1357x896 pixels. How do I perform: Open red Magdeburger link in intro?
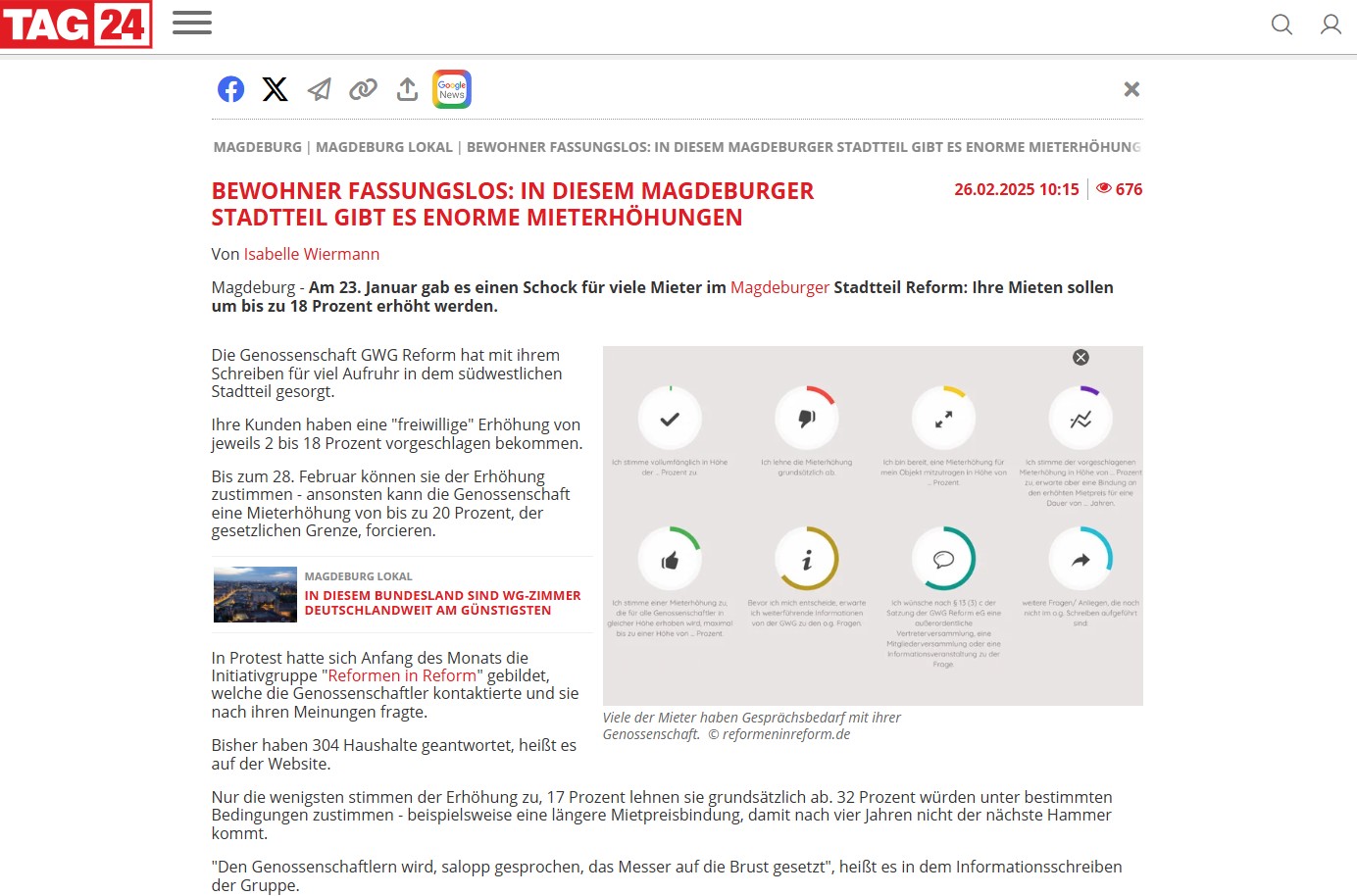pyautogui.click(x=779, y=287)
